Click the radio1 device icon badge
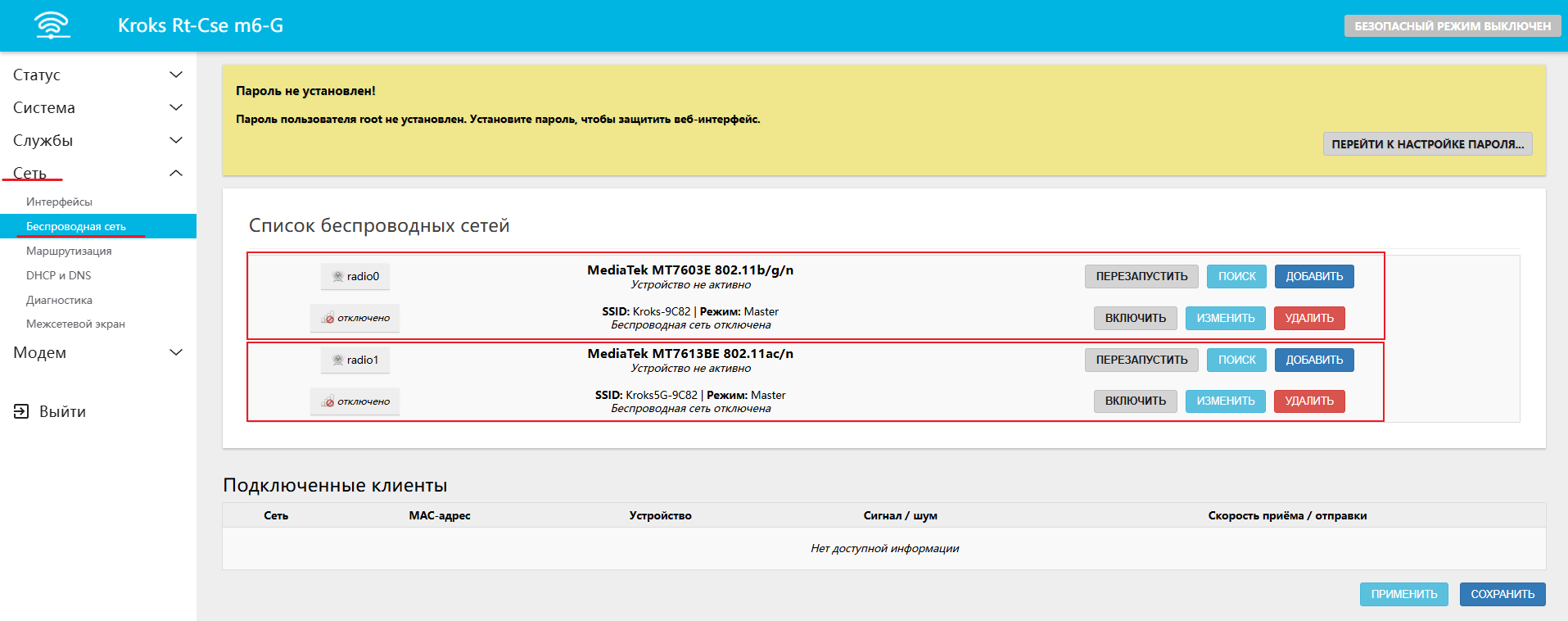The height and width of the screenshot is (621, 1568). [x=338, y=360]
